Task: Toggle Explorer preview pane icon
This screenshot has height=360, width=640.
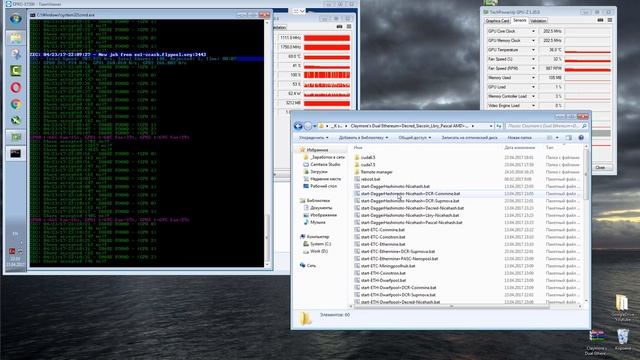Action: 569,138
